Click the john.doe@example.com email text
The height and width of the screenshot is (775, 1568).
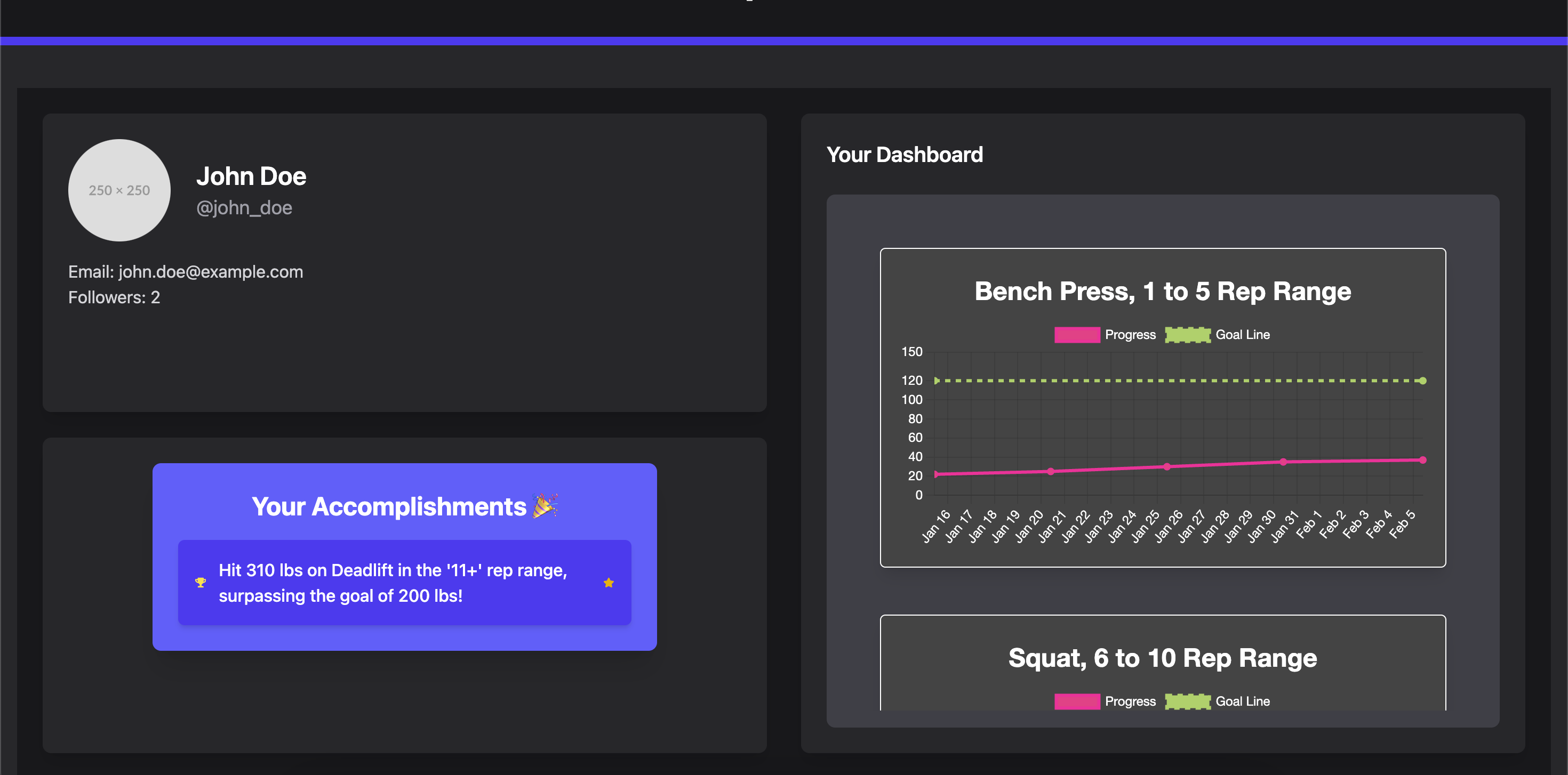(210, 272)
